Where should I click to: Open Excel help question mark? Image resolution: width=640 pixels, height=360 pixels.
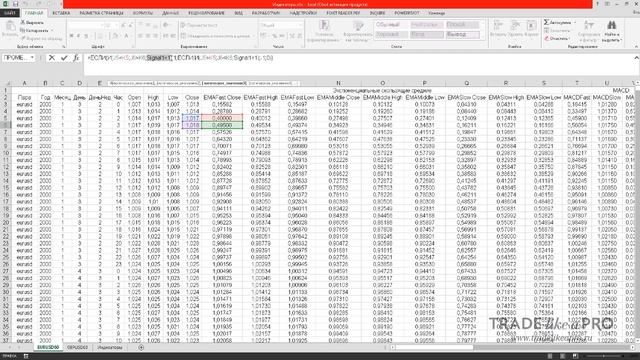[x=598, y=4]
